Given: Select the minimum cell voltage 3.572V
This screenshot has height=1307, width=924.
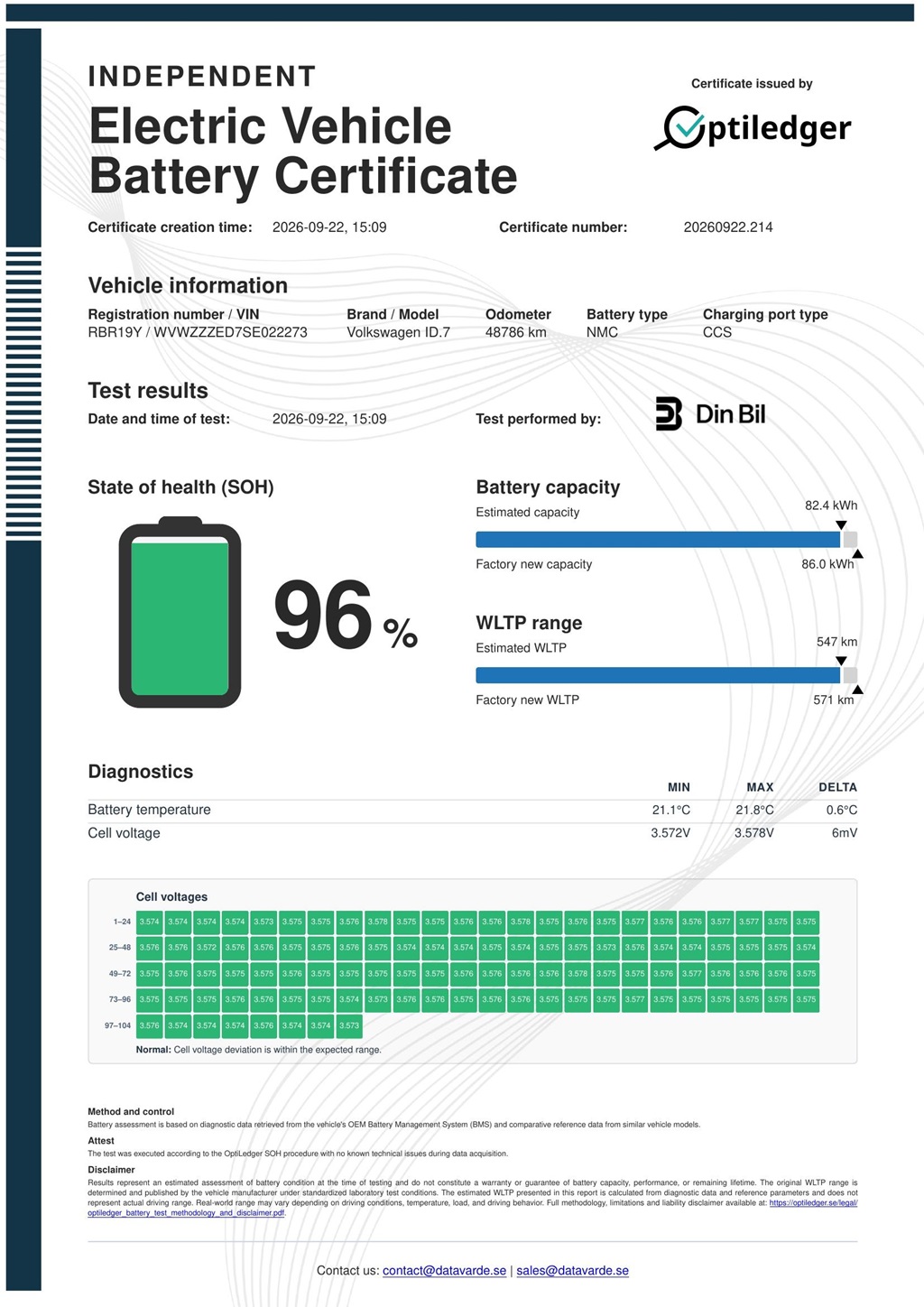Looking at the screenshot, I should [x=670, y=833].
